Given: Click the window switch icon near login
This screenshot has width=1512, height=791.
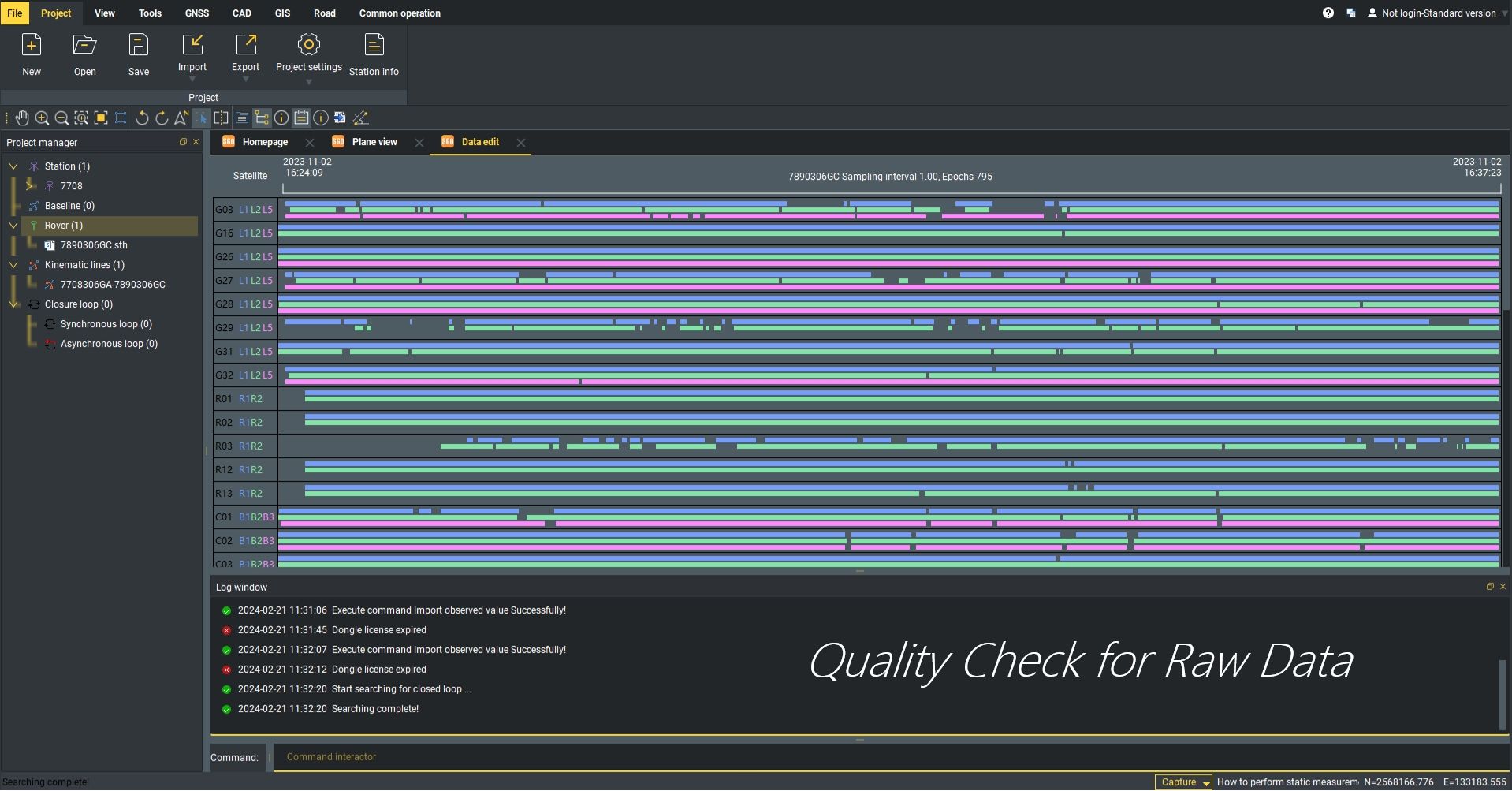Looking at the screenshot, I should (x=1351, y=13).
